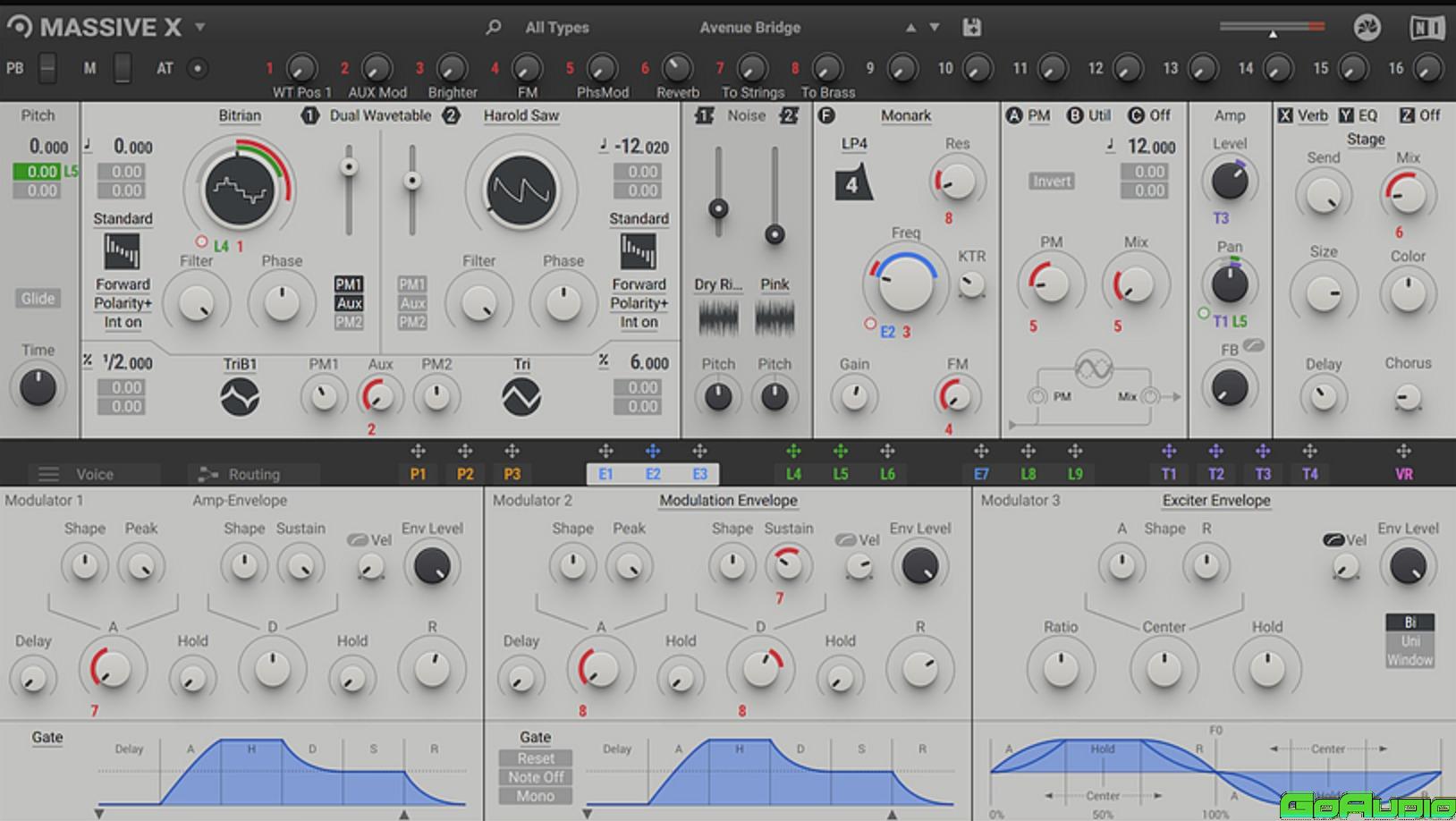Click the Glide button
1456x821 pixels.
(x=38, y=299)
